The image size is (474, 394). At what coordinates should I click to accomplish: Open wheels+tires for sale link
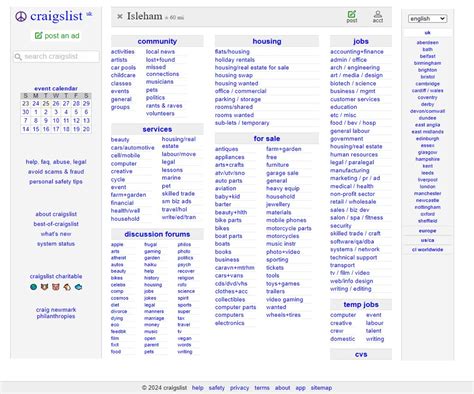(x=283, y=315)
